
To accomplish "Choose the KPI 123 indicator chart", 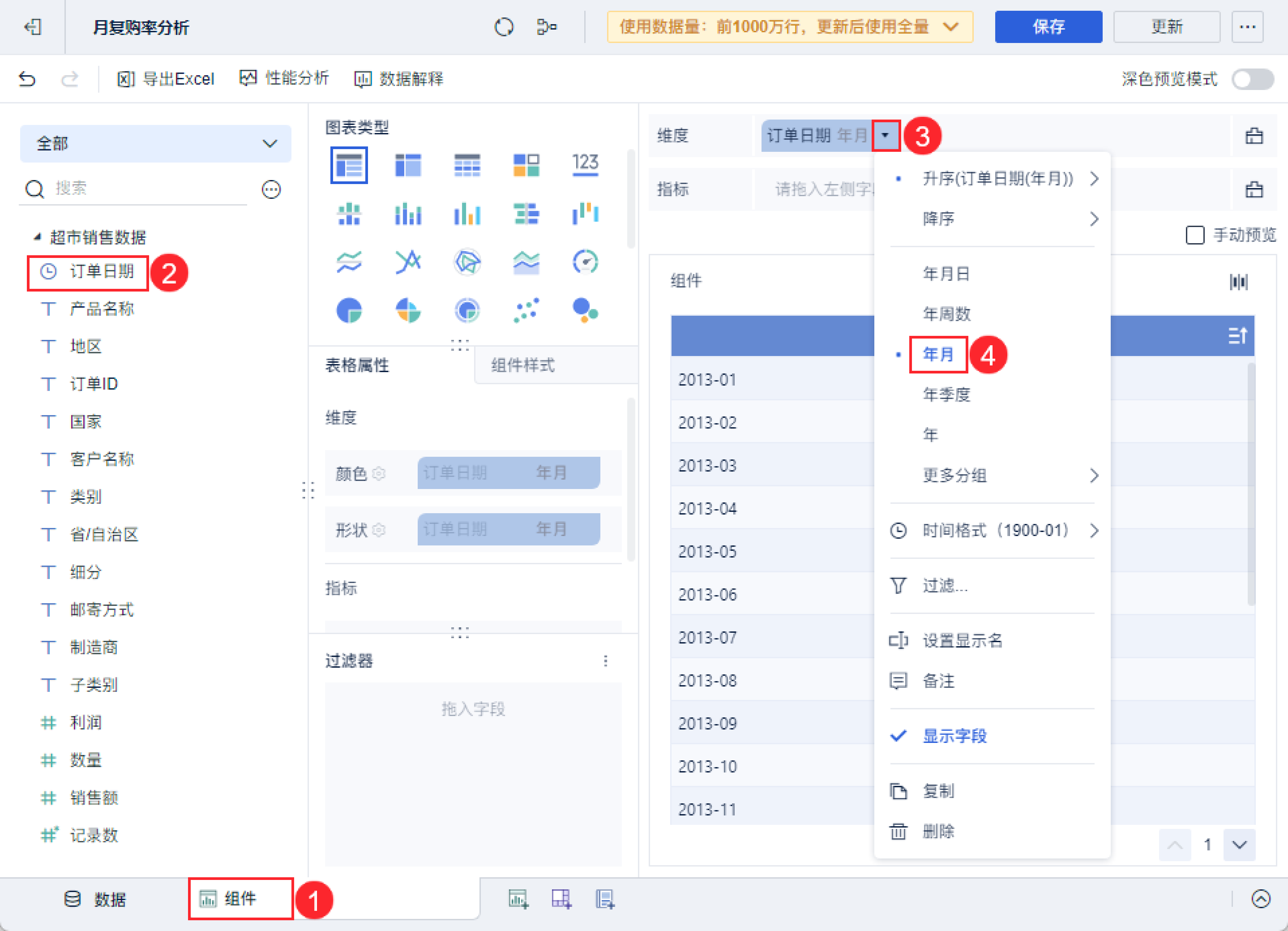I will click(585, 164).
